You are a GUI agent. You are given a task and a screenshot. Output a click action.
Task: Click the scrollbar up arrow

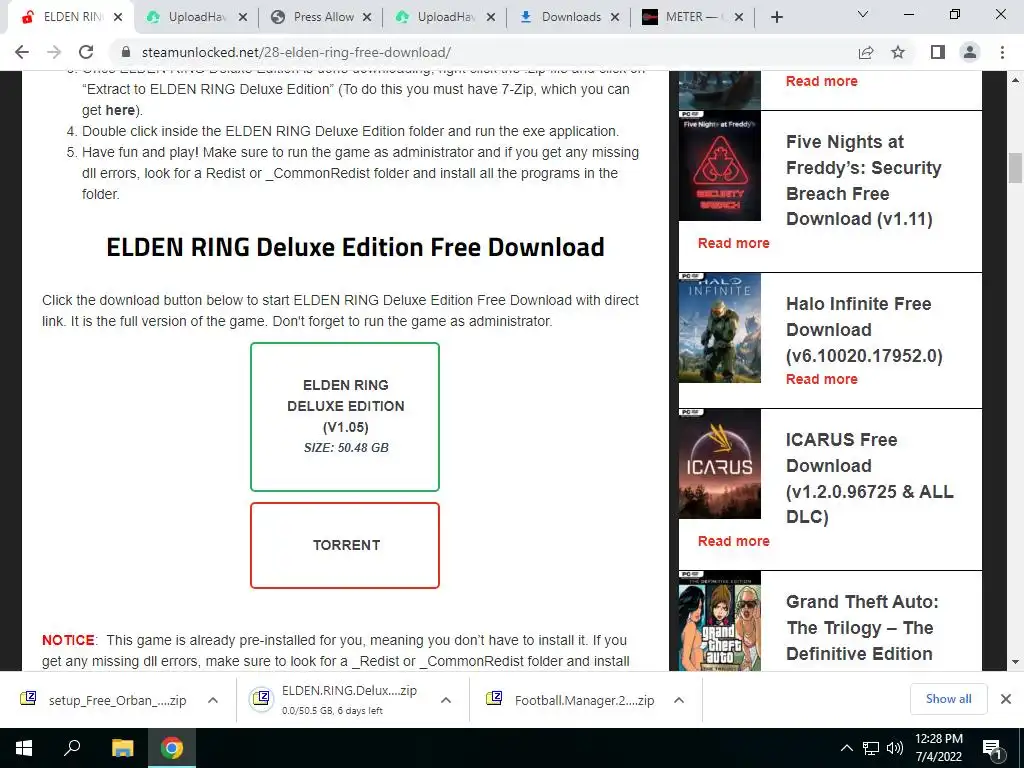[x=1015, y=80]
